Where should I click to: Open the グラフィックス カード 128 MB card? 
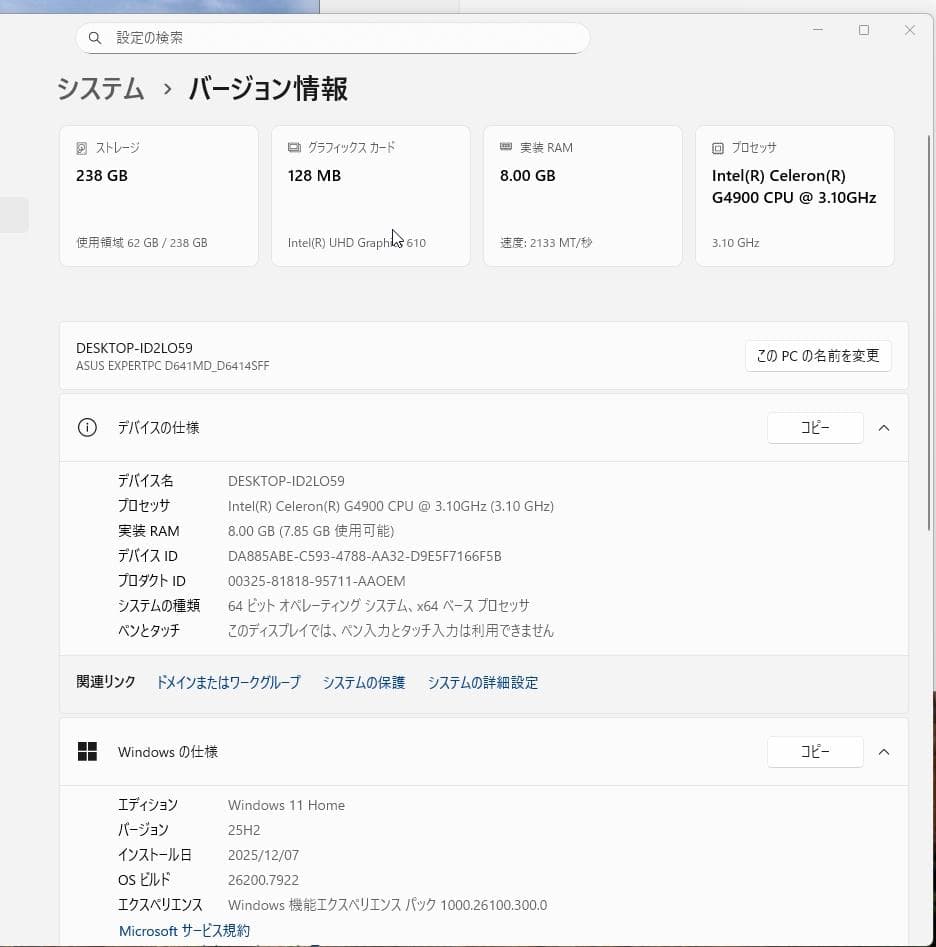pyautogui.click(x=371, y=196)
